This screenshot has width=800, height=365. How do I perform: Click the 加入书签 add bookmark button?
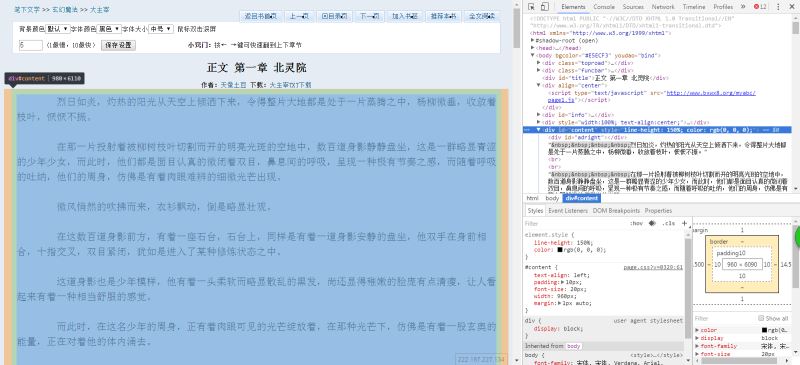coord(405,16)
